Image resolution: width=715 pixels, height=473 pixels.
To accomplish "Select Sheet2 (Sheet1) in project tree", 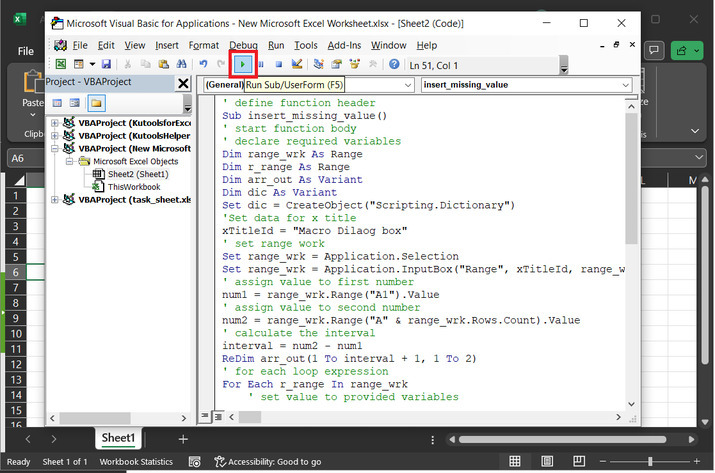I will click(x=138, y=174).
